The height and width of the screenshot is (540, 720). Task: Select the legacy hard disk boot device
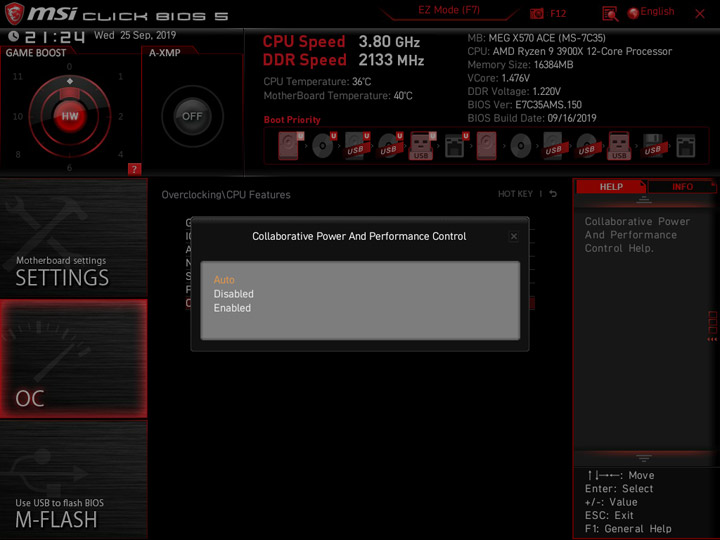486,146
